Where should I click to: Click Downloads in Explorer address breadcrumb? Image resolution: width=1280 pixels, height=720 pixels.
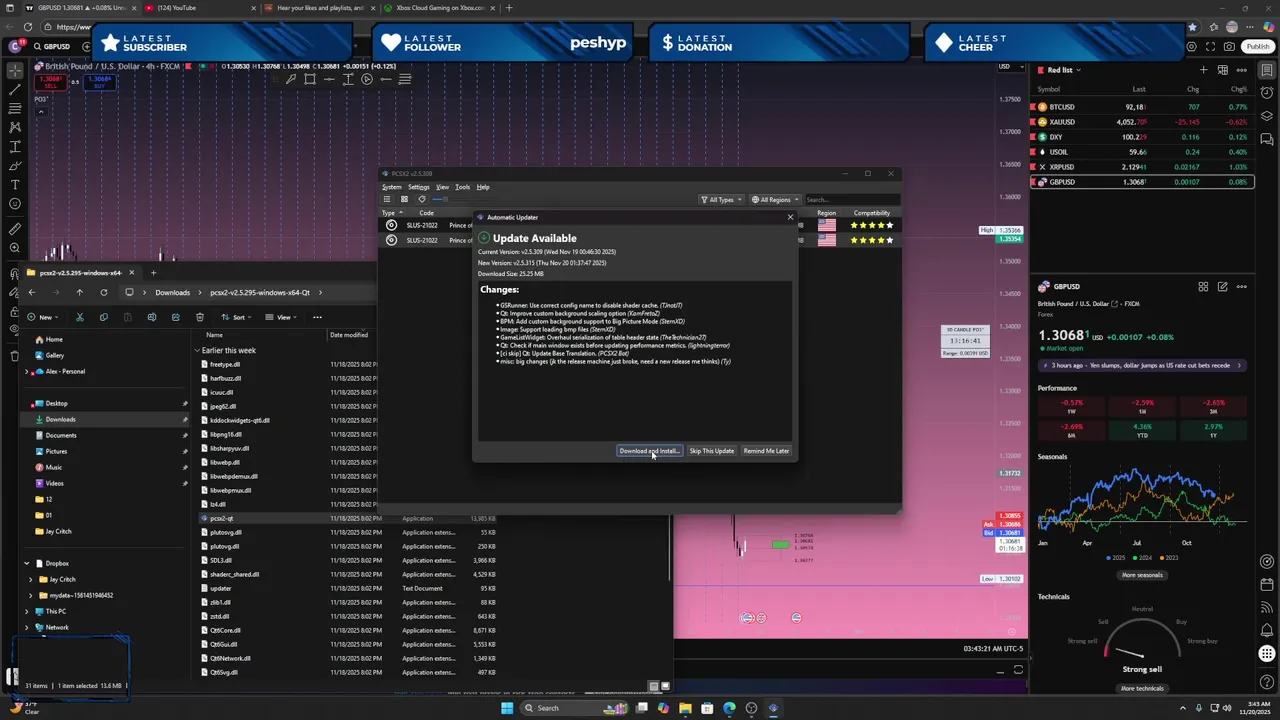(x=172, y=293)
